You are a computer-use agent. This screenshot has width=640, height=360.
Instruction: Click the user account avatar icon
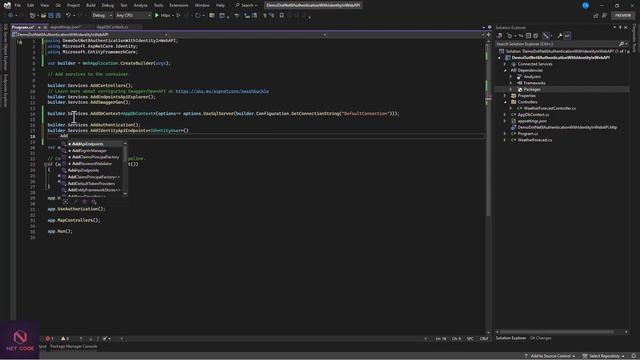[586, 5]
